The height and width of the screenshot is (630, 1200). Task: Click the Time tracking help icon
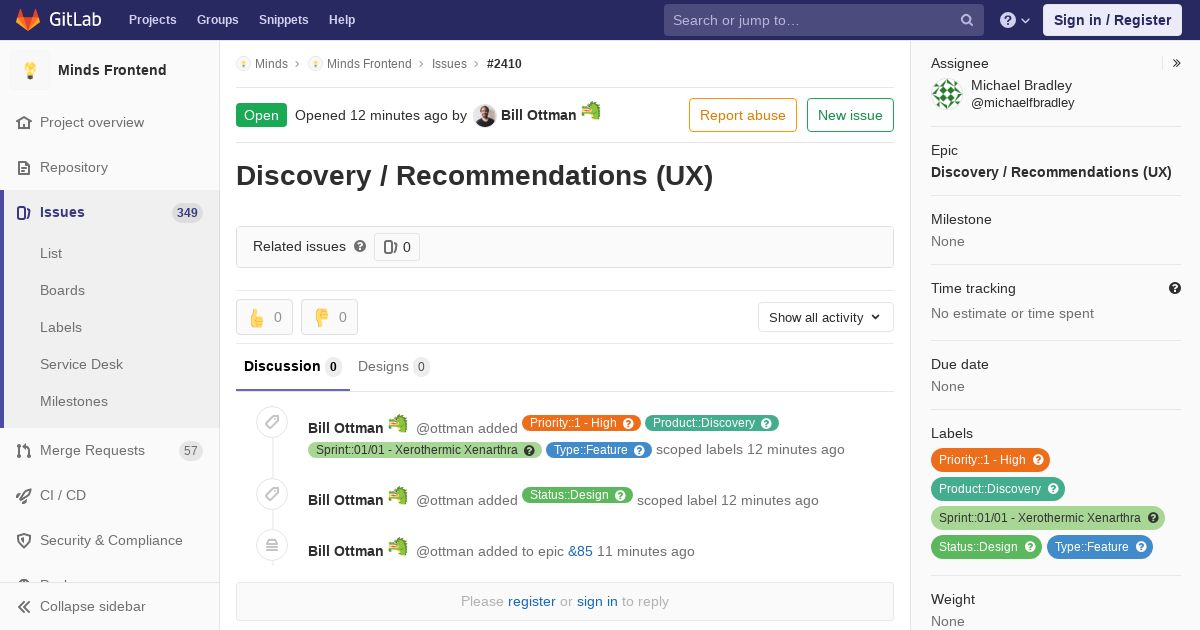[1175, 288]
